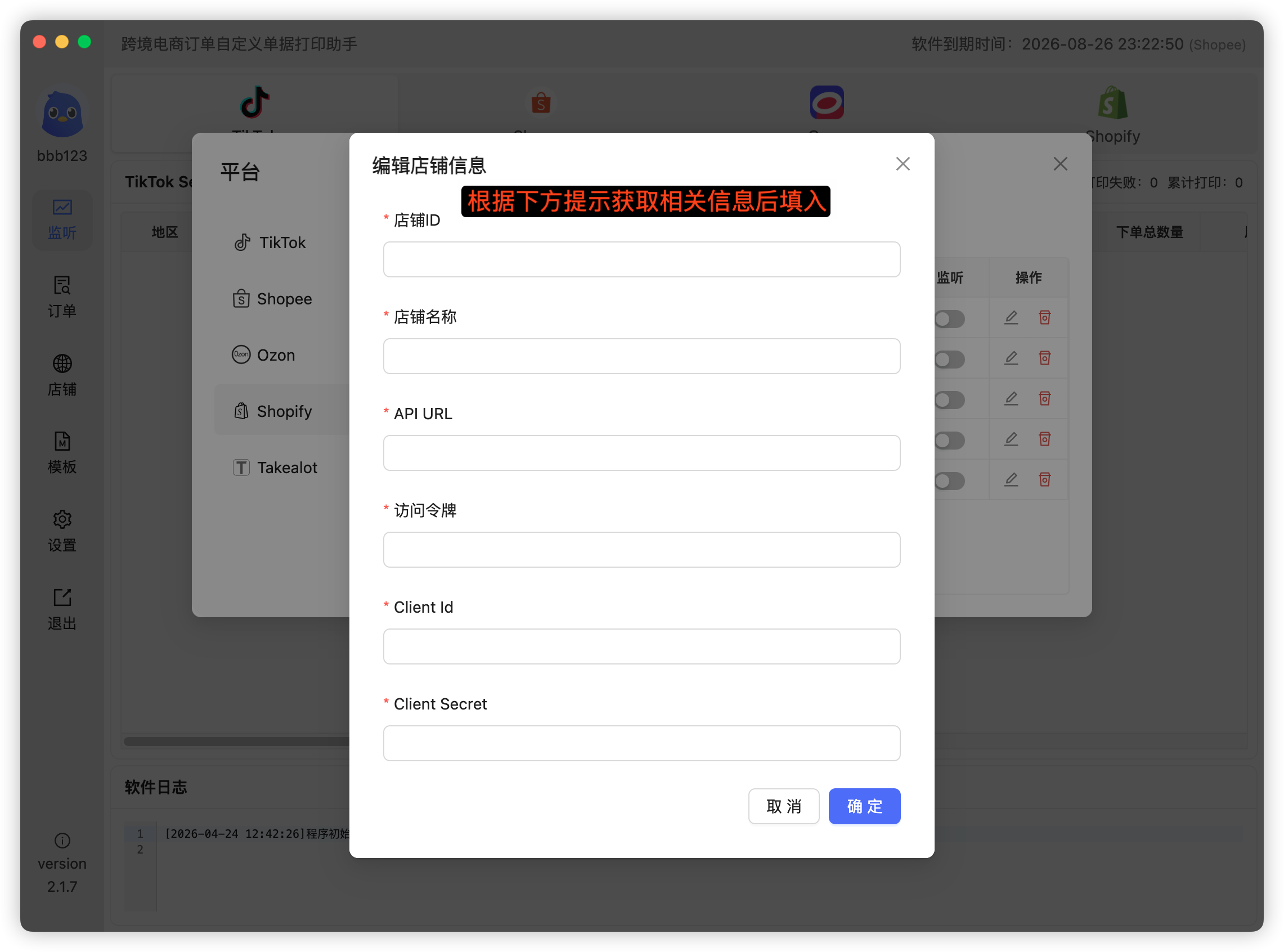This screenshot has width=1284, height=952.
Task: Focus the 店铺名称 text box
Action: point(641,356)
